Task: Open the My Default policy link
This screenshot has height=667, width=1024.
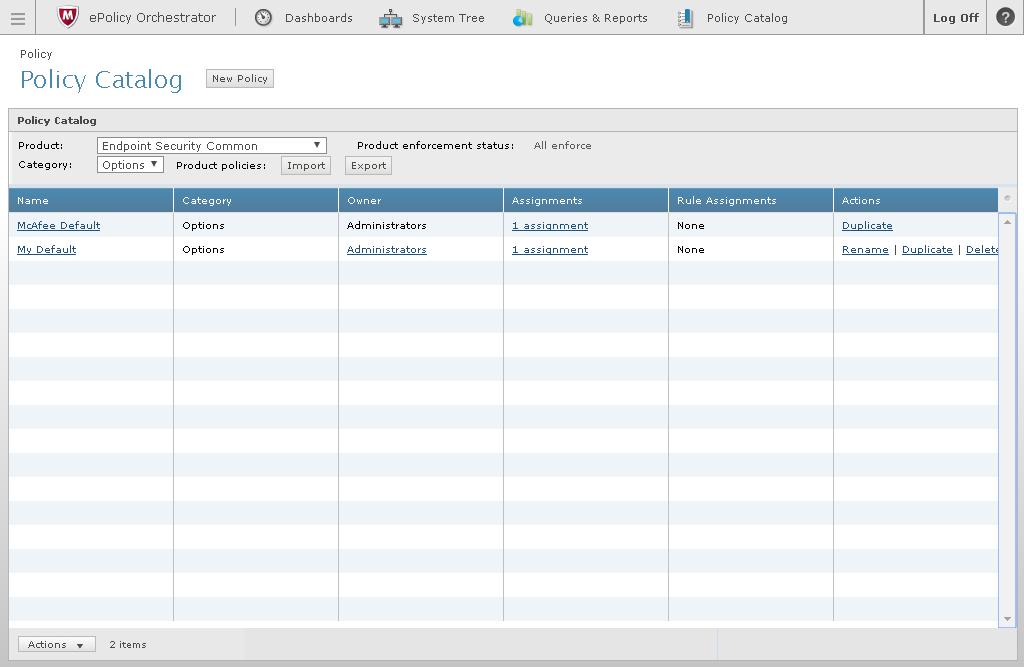Action: [46, 250]
